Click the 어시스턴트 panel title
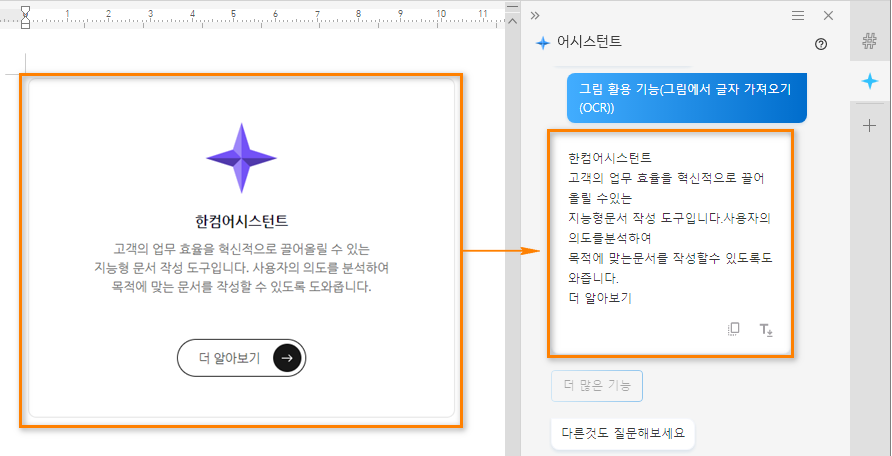 tap(589, 42)
